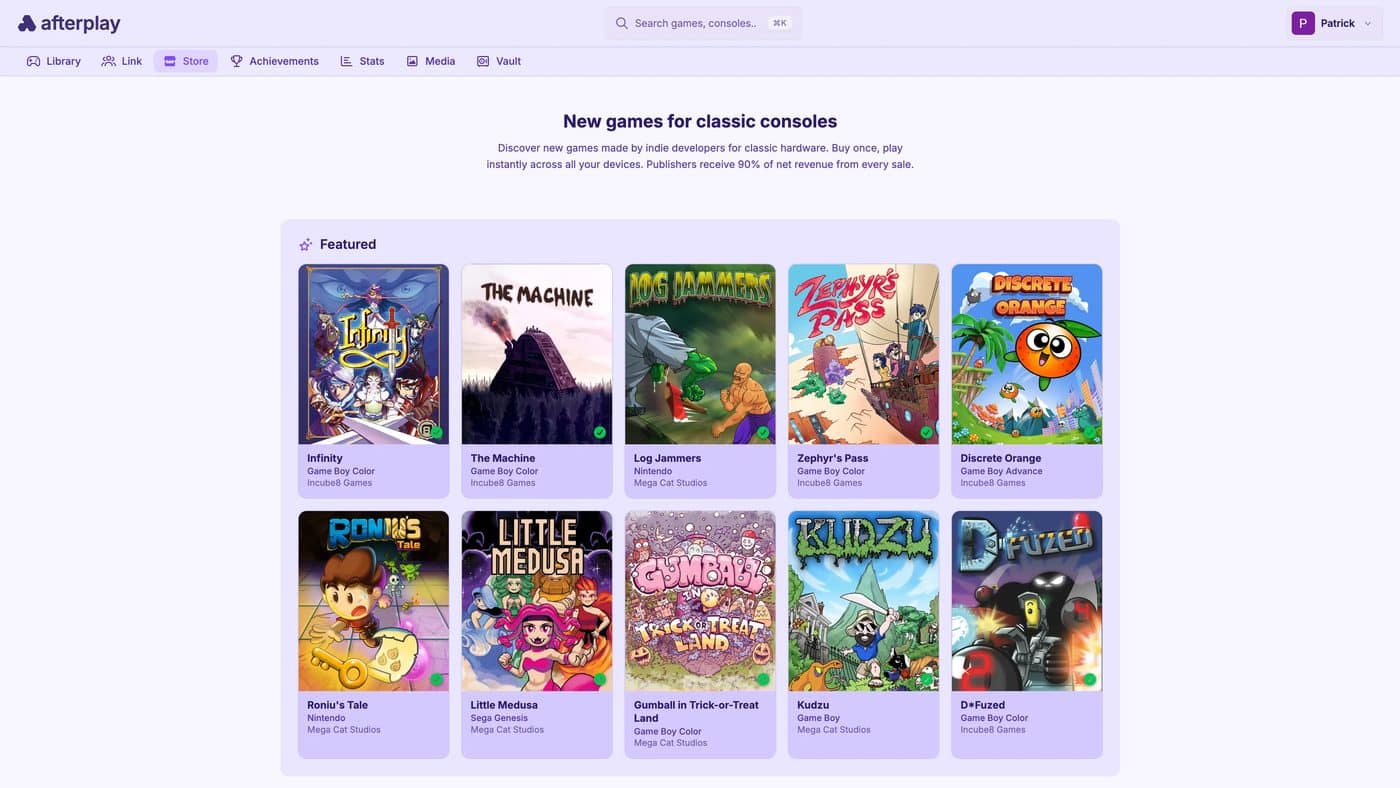The height and width of the screenshot is (788, 1400).
Task: Open the Log Jammers cover art
Action: tap(700, 354)
